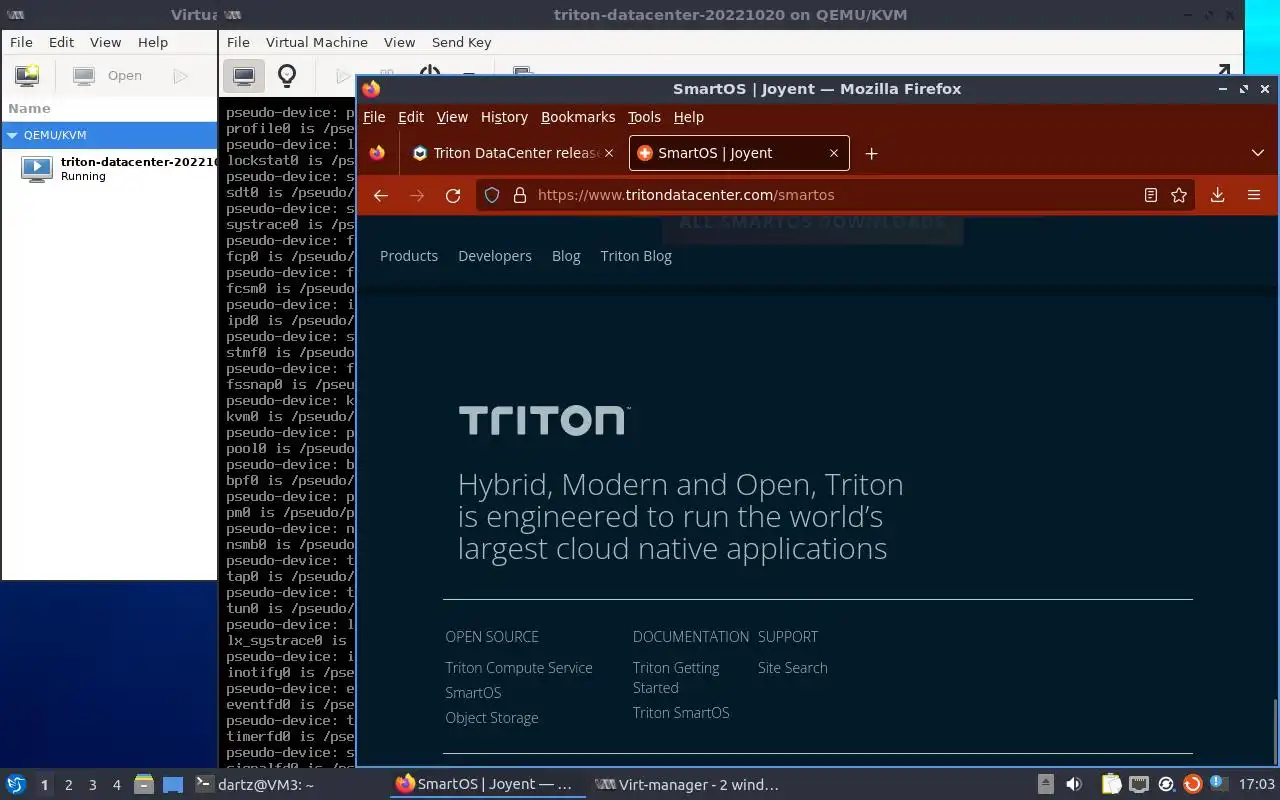Click the run VM play icon beside Open
1280x800 pixels.
(180, 76)
